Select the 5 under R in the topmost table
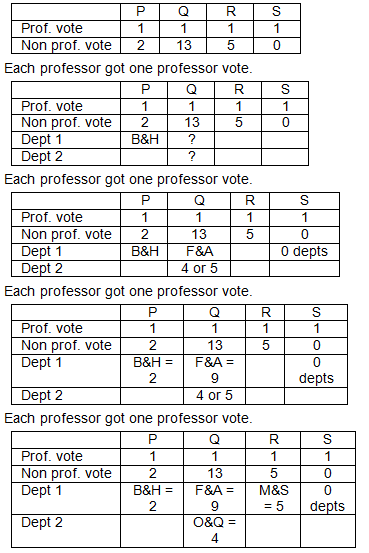 pos(230,45)
